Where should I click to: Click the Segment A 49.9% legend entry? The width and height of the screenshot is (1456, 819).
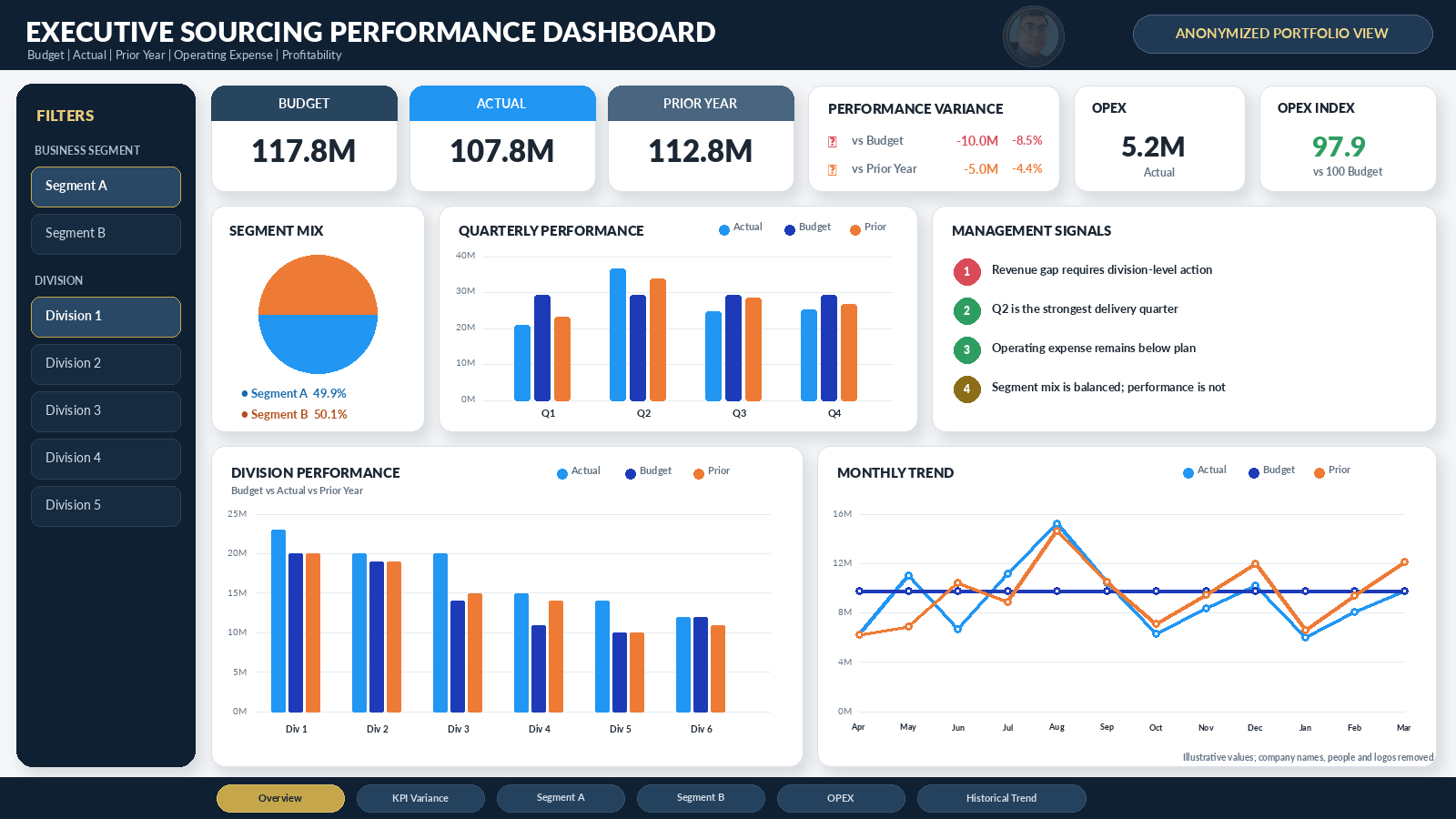pyautogui.click(x=294, y=394)
